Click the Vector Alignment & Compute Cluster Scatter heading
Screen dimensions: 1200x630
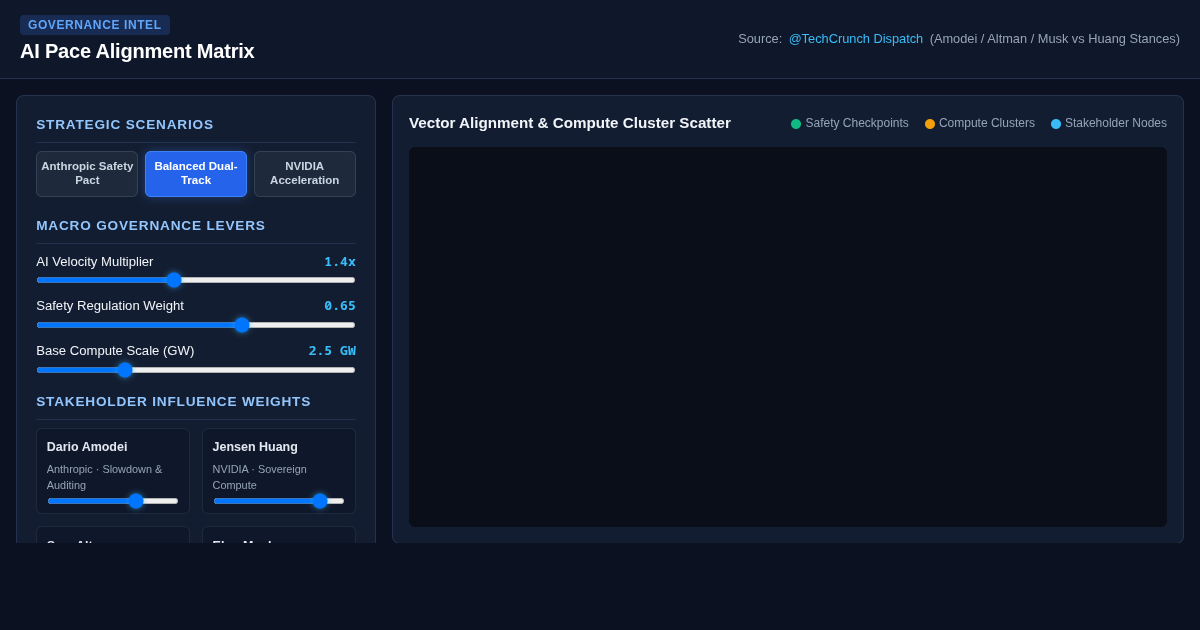570,123
